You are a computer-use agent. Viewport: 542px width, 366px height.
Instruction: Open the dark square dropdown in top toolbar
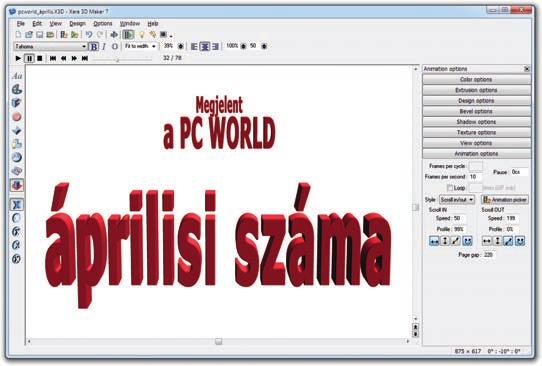tap(166, 35)
